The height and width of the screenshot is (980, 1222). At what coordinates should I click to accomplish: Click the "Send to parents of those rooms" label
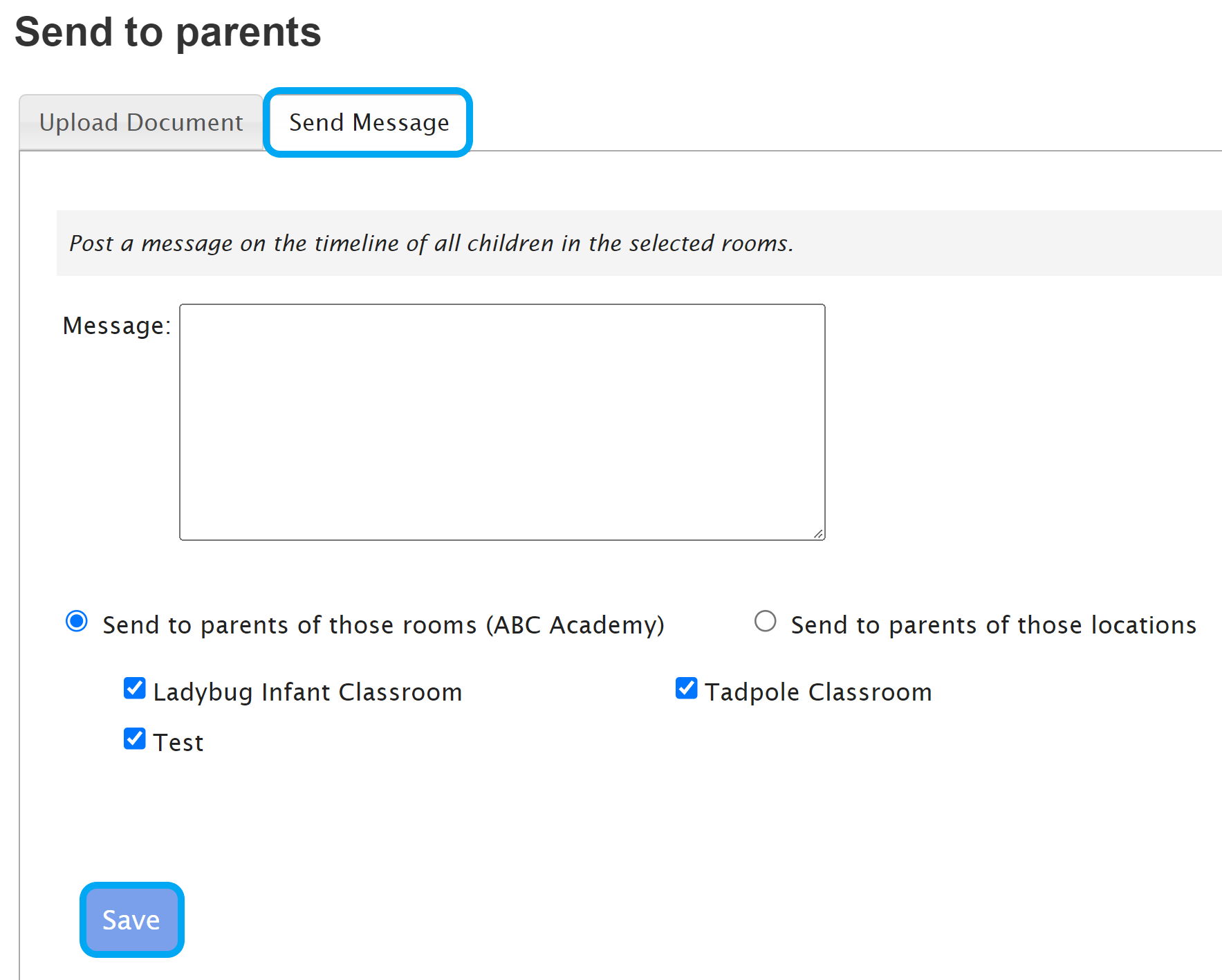[x=383, y=625]
